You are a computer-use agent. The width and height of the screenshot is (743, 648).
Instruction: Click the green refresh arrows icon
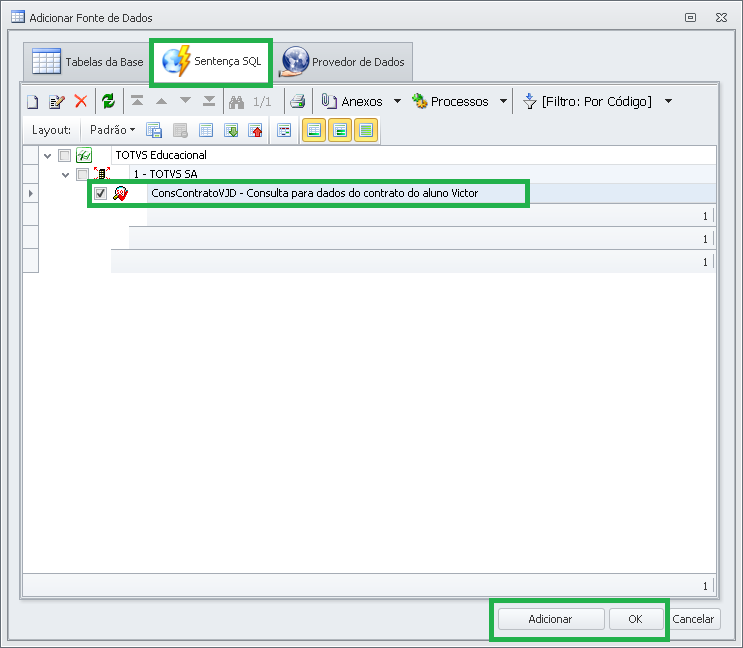tap(109, 101)
